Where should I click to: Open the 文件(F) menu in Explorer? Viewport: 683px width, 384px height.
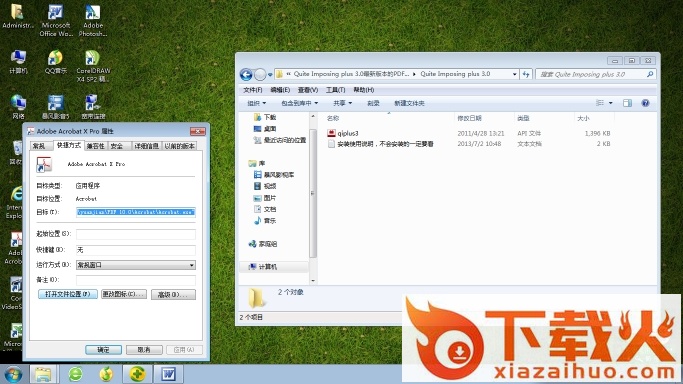coord(253,90)
